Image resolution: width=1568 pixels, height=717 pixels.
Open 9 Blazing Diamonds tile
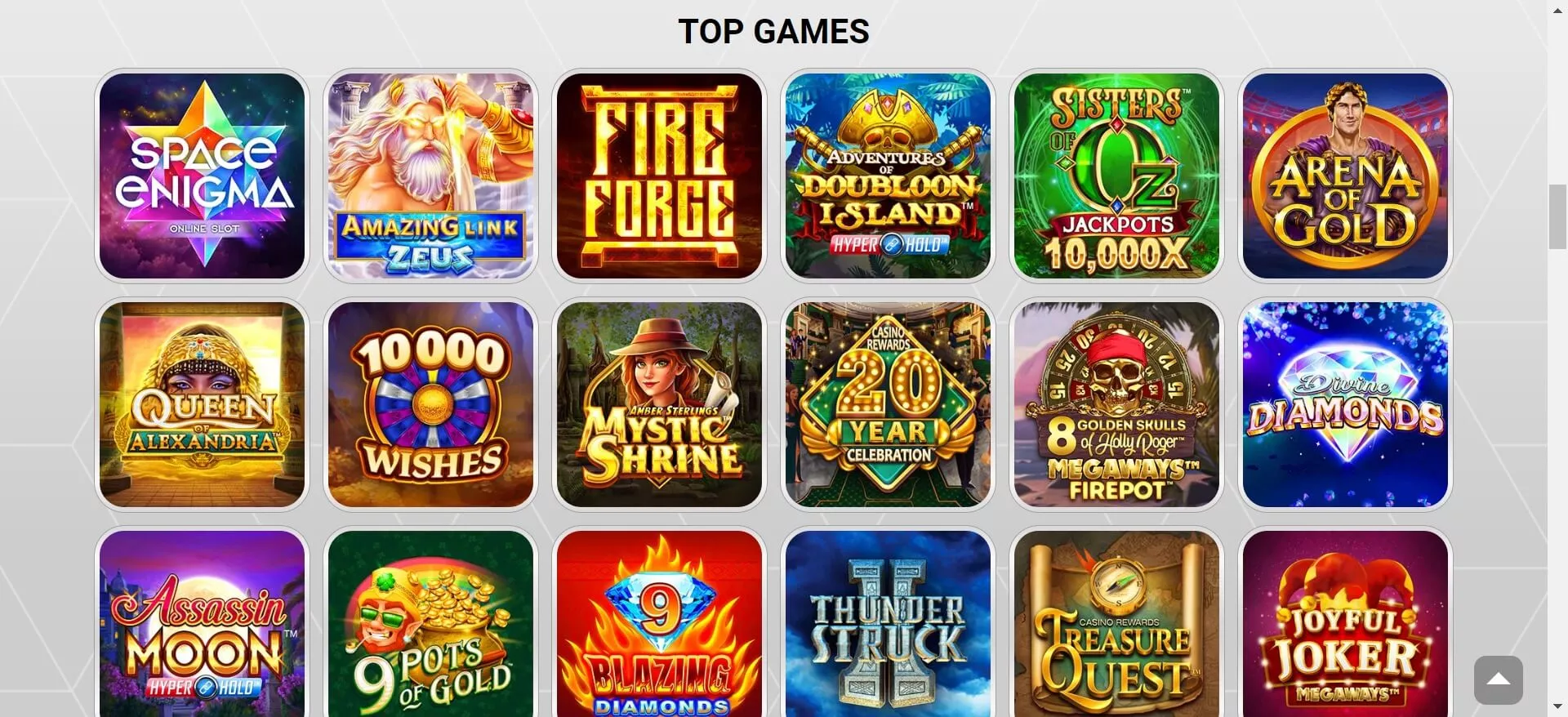(x=659, y=624)
